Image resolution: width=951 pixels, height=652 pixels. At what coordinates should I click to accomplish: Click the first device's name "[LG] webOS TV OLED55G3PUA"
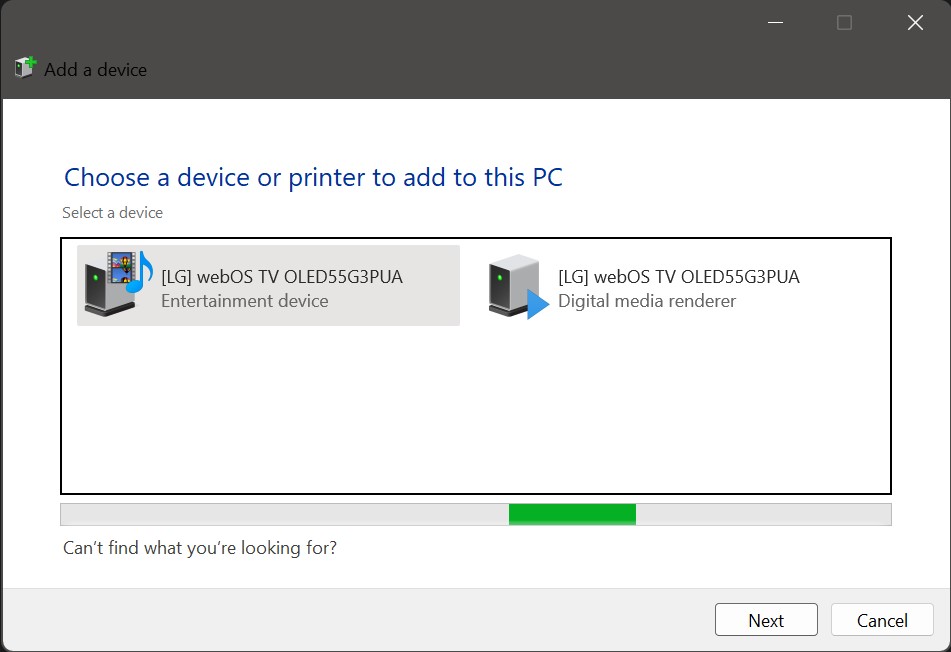coord(281,277)
